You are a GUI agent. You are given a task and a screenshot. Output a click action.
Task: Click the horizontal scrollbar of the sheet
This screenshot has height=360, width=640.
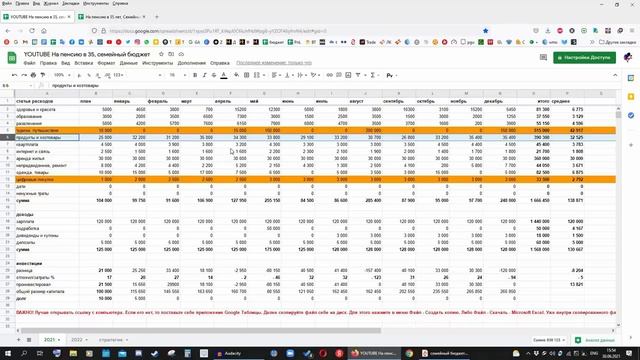[x=201, y=331]
